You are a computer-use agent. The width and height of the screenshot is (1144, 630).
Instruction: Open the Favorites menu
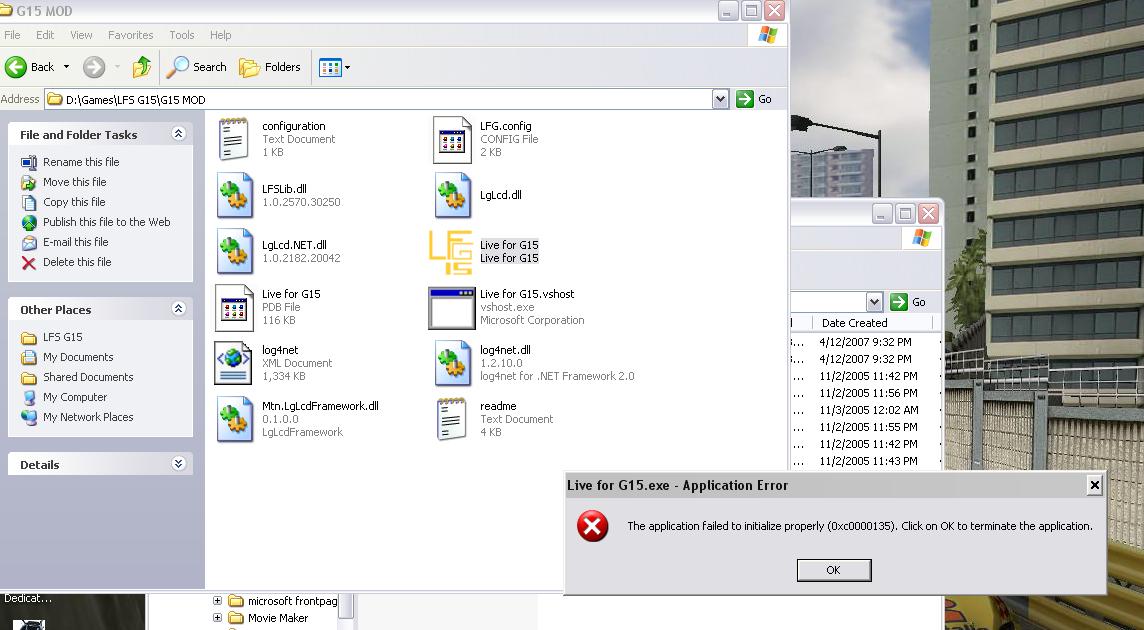click(x=131, y=35)
